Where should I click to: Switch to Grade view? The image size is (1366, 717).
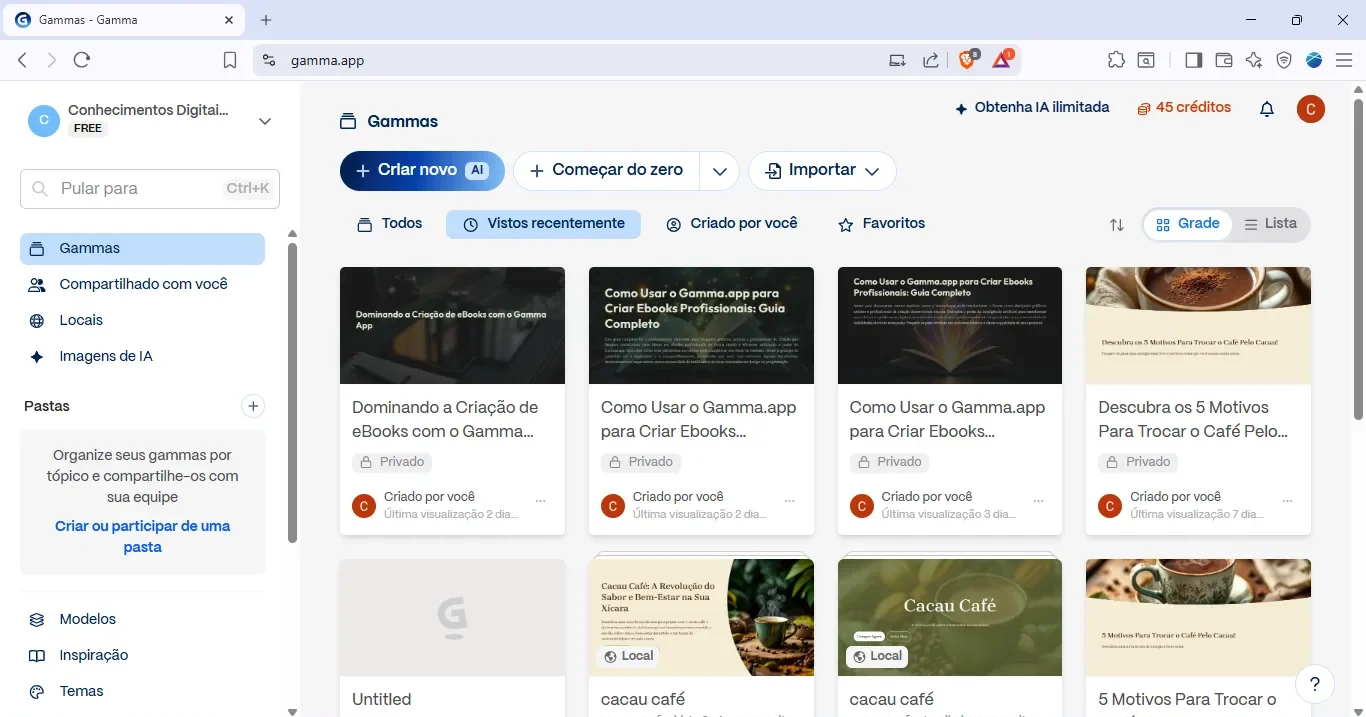pyautogui.click(x=1187, y=224)
